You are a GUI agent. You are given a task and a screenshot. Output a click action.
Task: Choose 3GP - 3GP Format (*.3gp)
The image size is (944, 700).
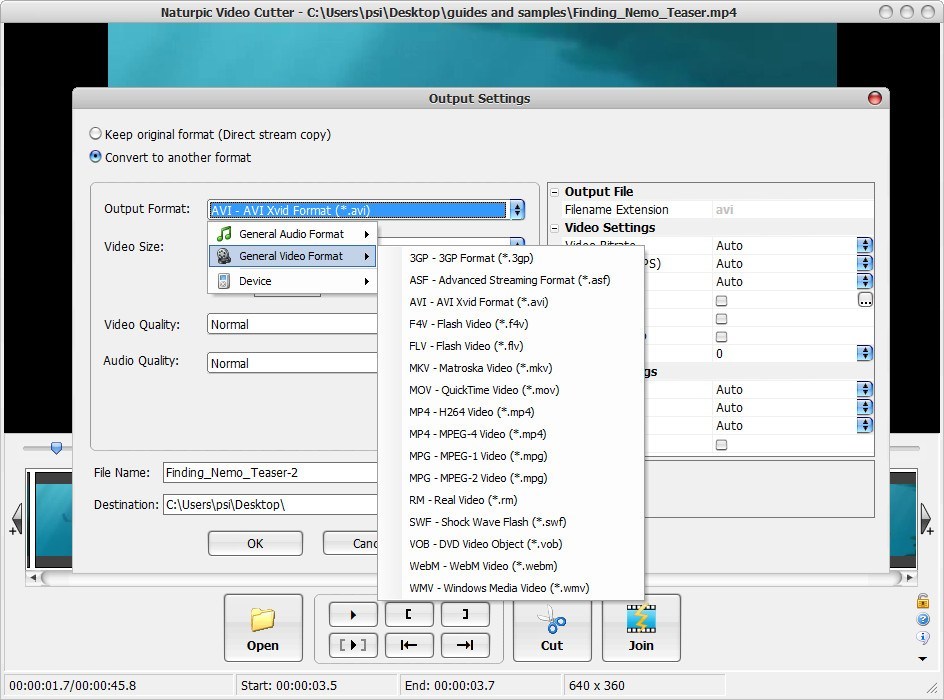[511, 258]
